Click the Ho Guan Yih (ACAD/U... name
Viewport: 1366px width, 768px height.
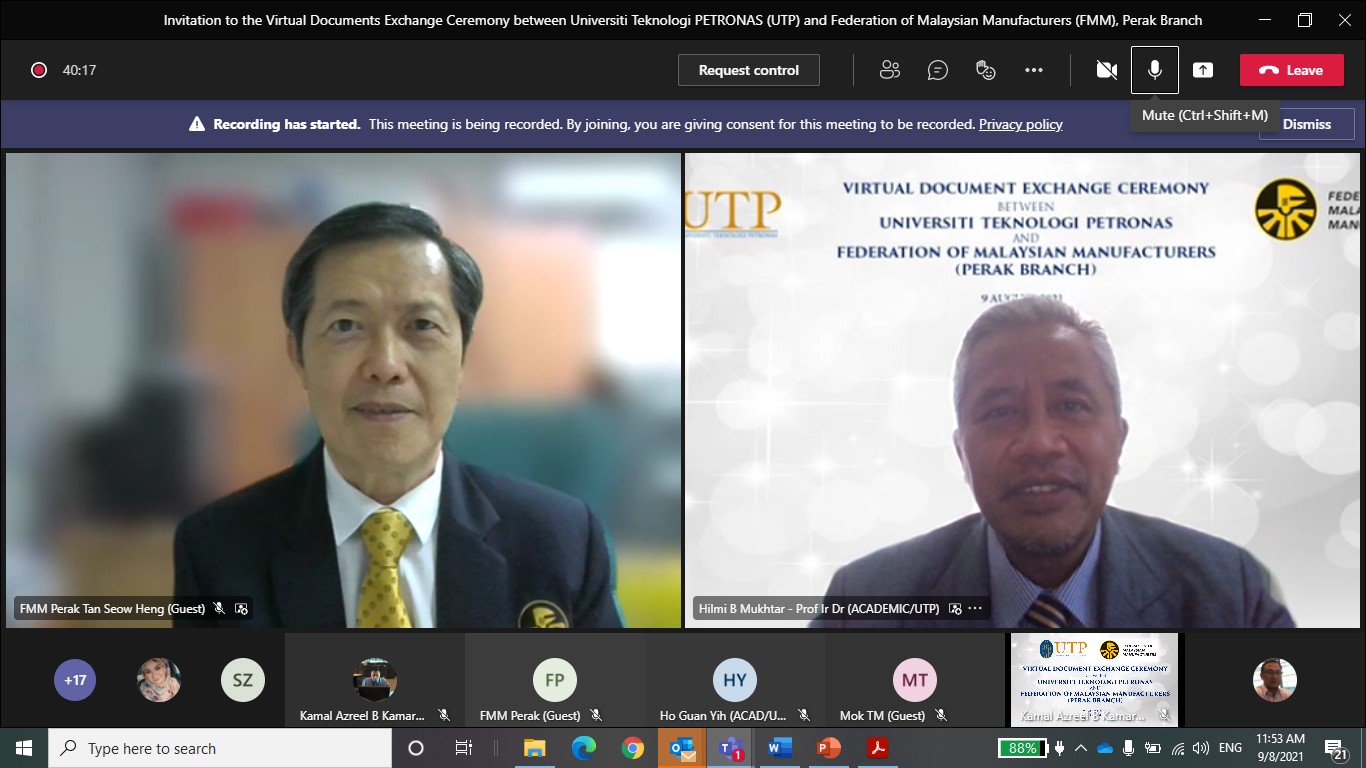[x=723, y=716]
